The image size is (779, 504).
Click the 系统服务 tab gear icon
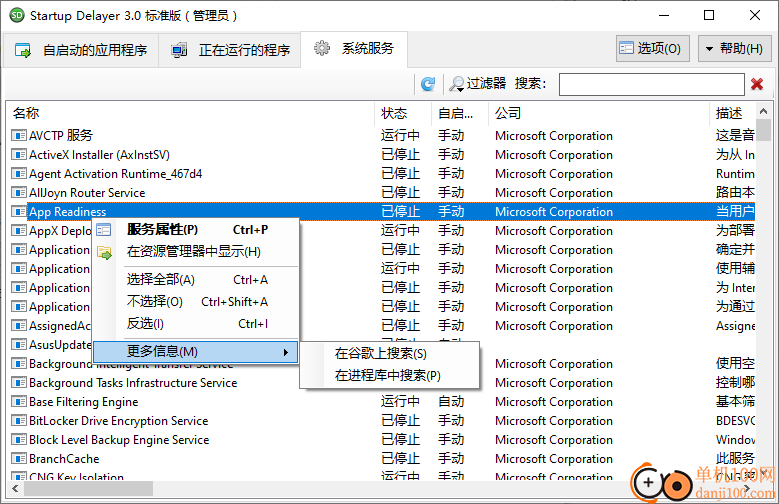click(321, 48)
